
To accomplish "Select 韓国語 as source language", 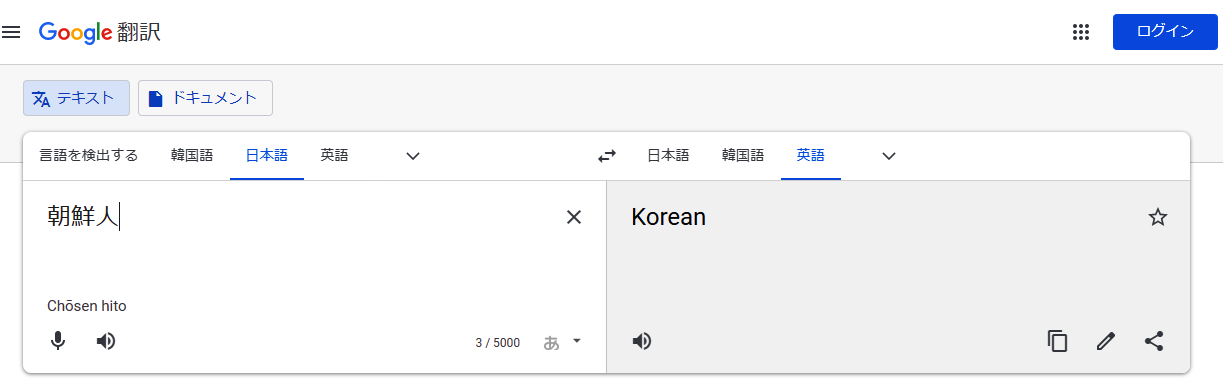I will pos(192,156).
